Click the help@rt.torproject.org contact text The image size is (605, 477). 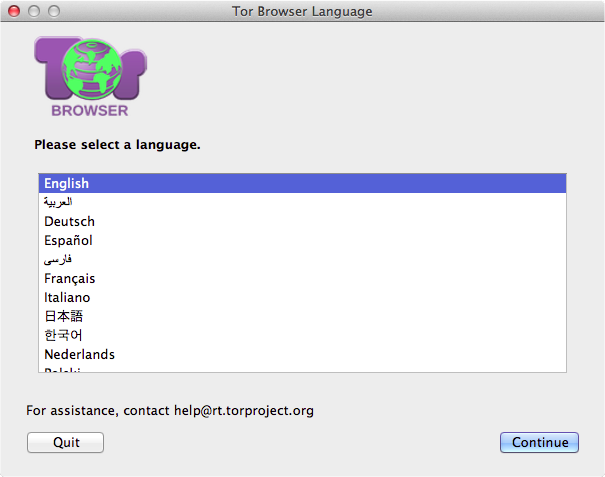tap(243, 411)
